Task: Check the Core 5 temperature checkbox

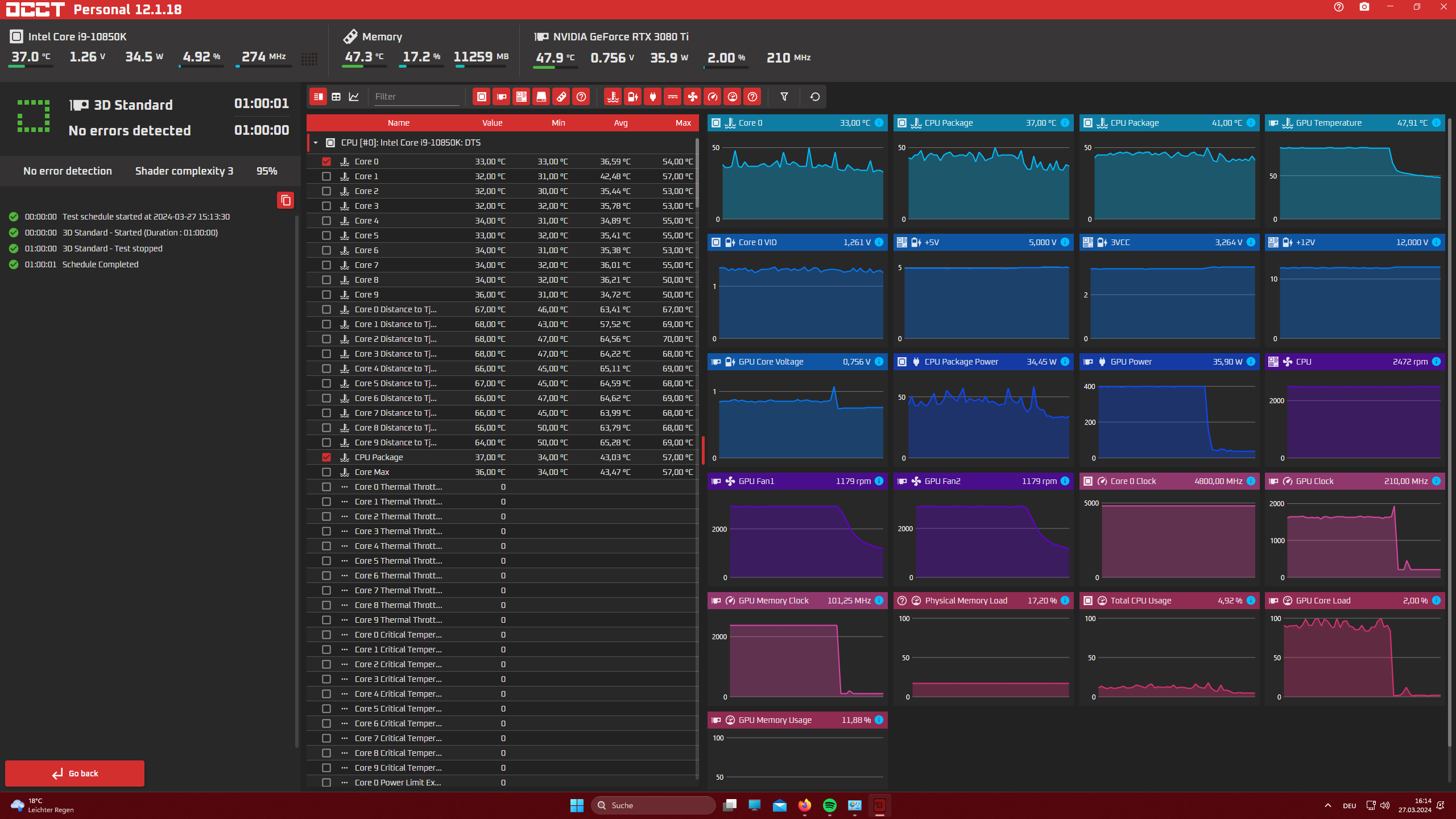Action: pos(326,235)
